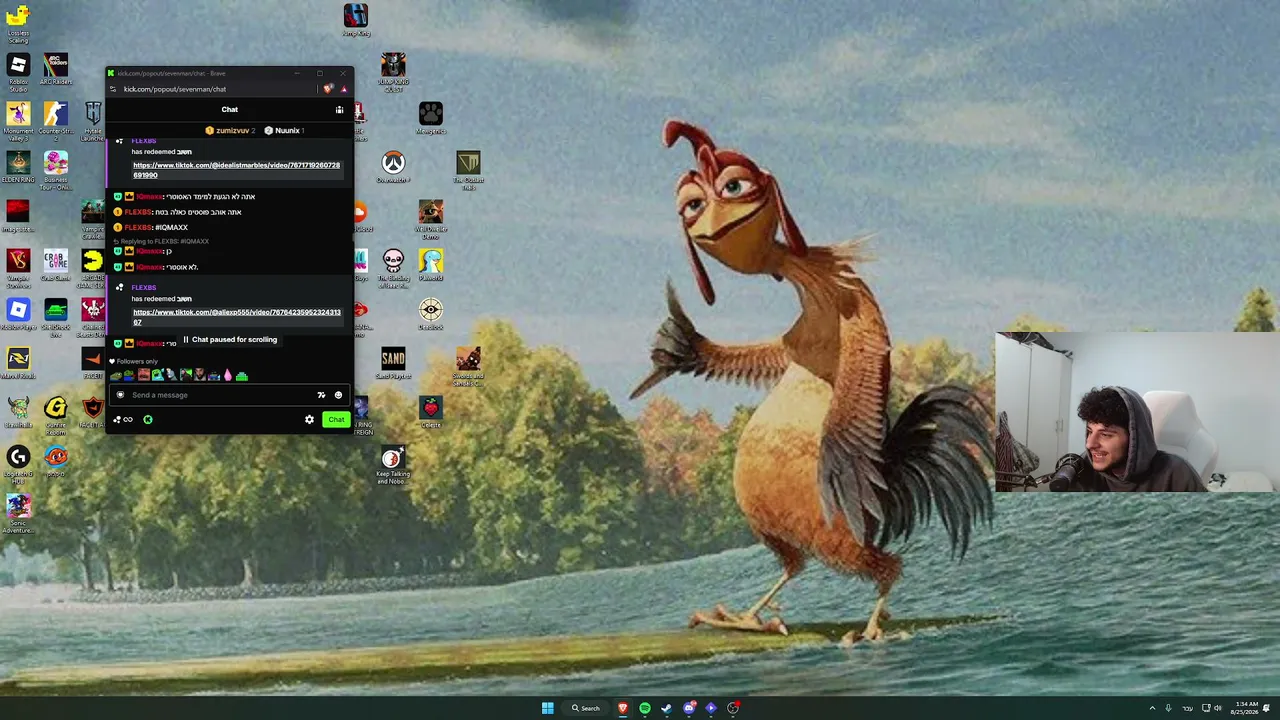Click the 'Replying to FLEXBS: #IQMAXX' text
This screenshot has width=1280, height=720.
point(165,241)
